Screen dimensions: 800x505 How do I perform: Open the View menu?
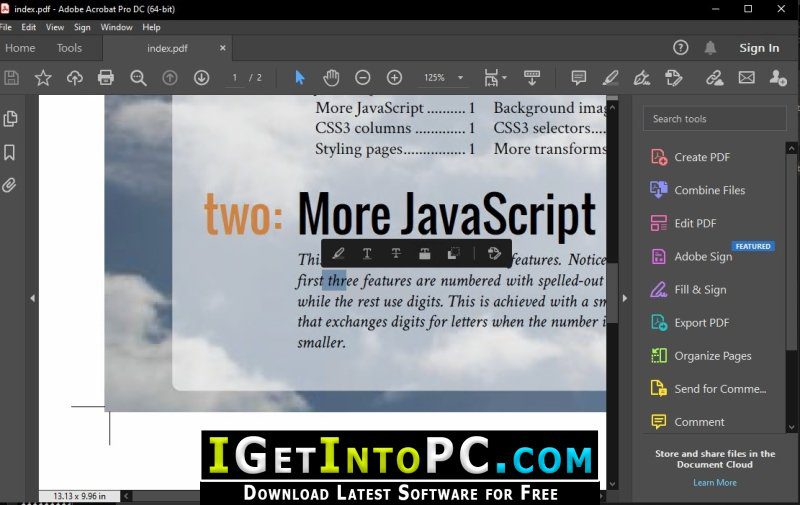tap(55, 28)
